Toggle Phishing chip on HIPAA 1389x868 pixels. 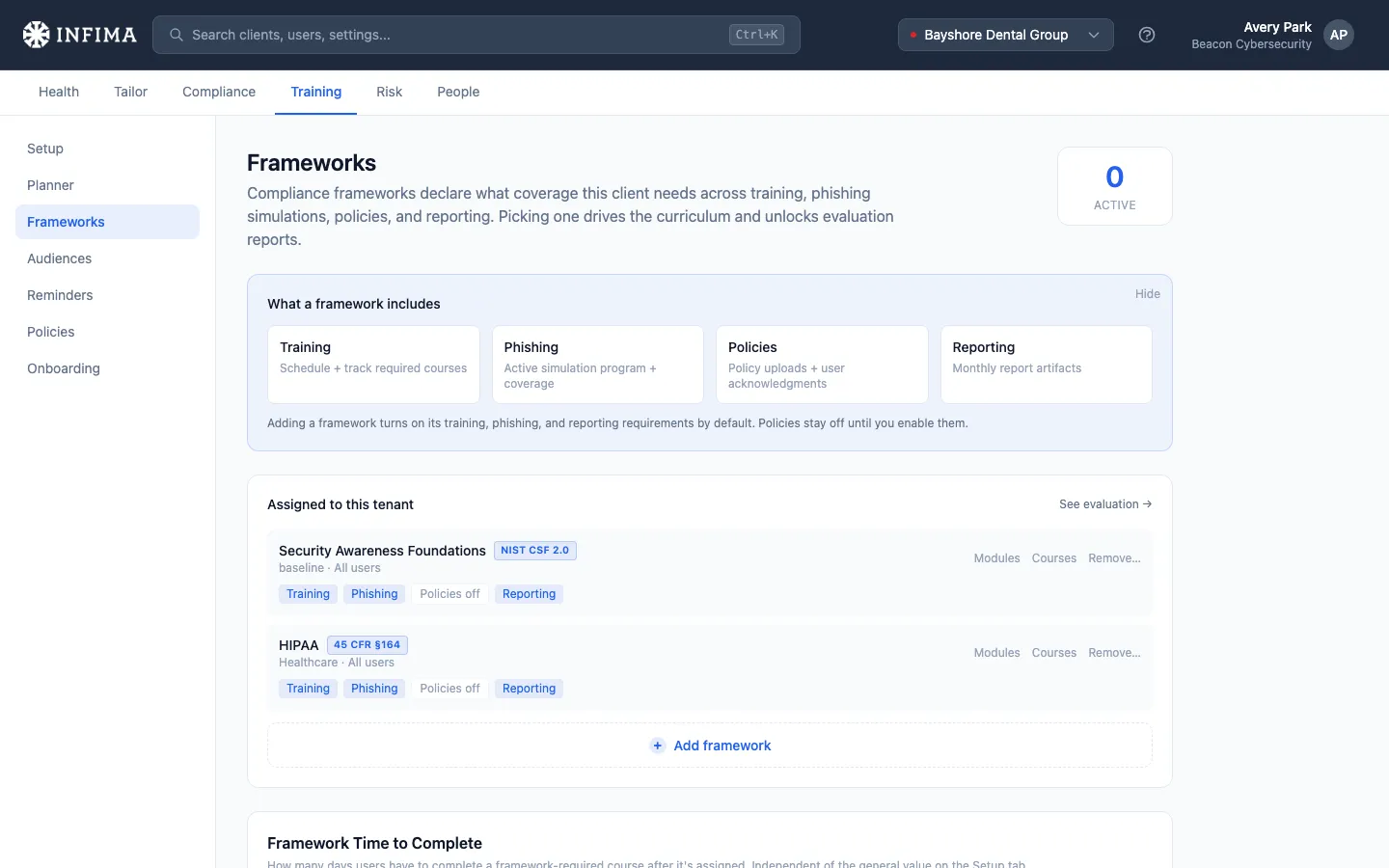[x=374, y=689]
